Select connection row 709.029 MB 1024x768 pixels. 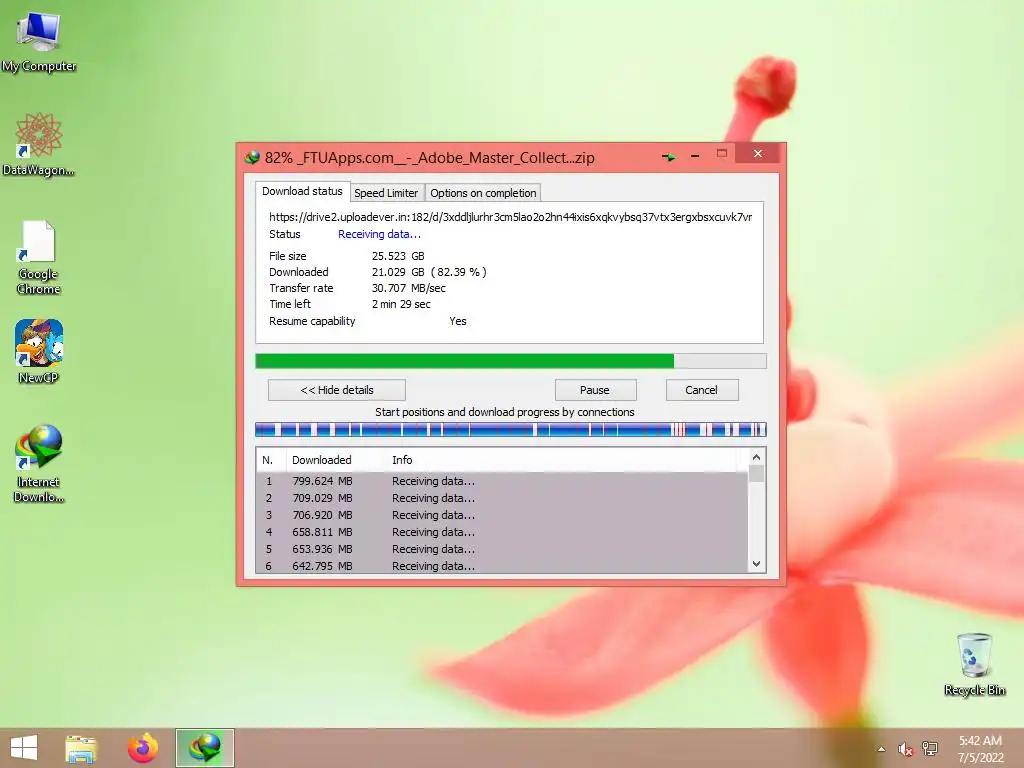tap(502, 498)
